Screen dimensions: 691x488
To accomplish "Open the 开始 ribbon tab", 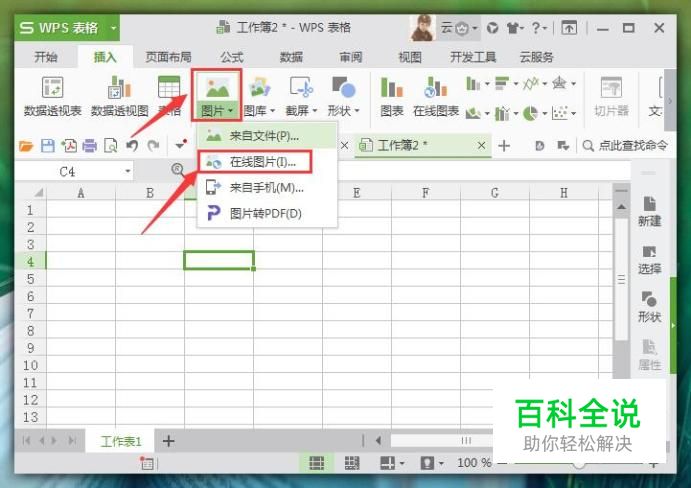I will coord(46,57).
